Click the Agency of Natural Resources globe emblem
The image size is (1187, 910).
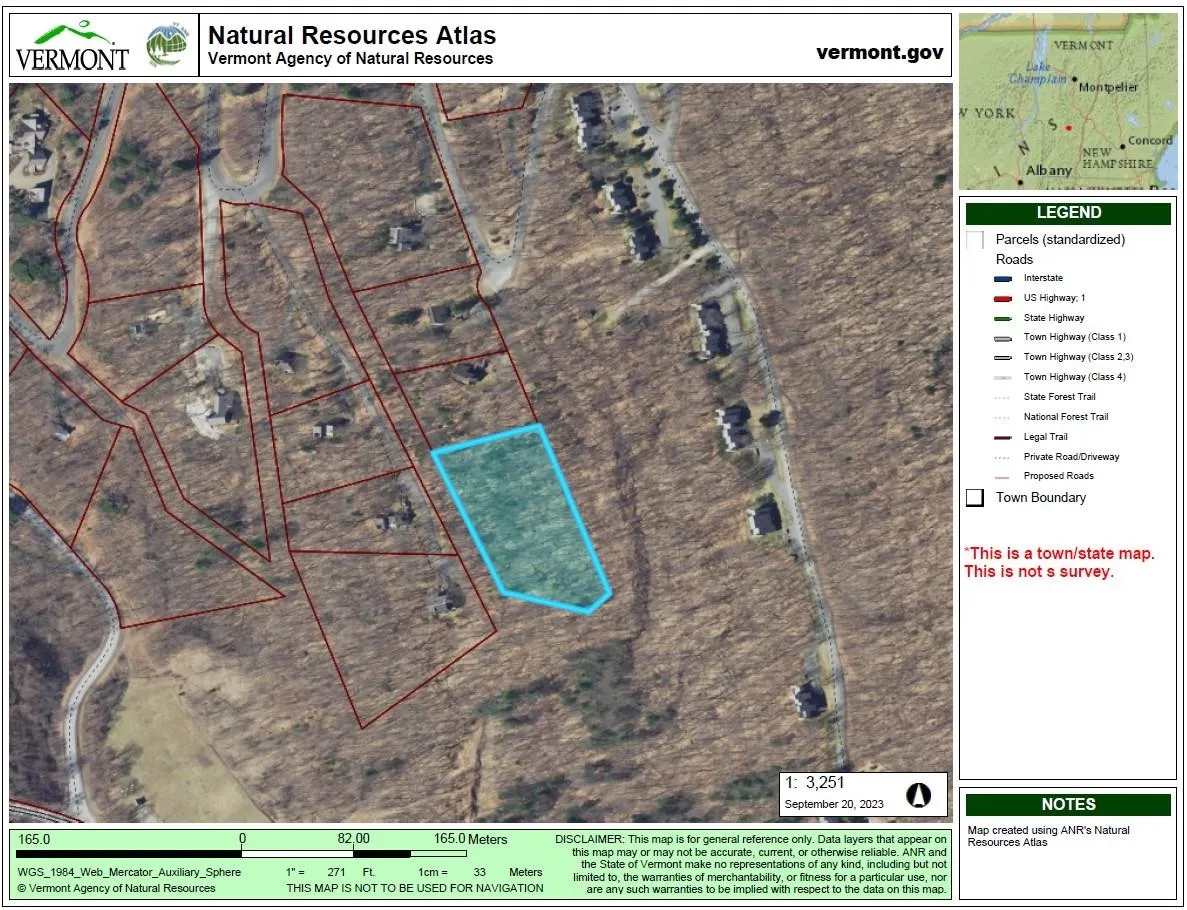[x=167, y=45]
